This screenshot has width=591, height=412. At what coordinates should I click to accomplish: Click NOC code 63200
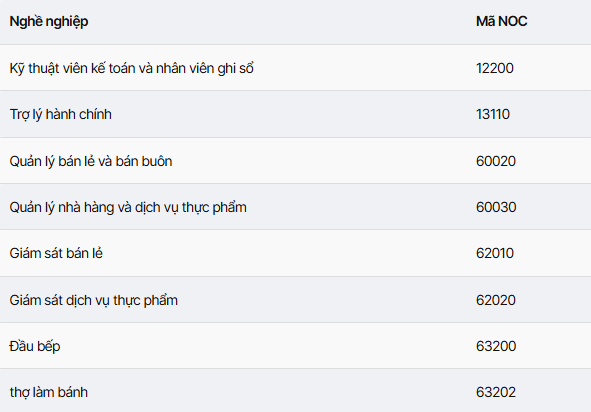tap(496, 346)
